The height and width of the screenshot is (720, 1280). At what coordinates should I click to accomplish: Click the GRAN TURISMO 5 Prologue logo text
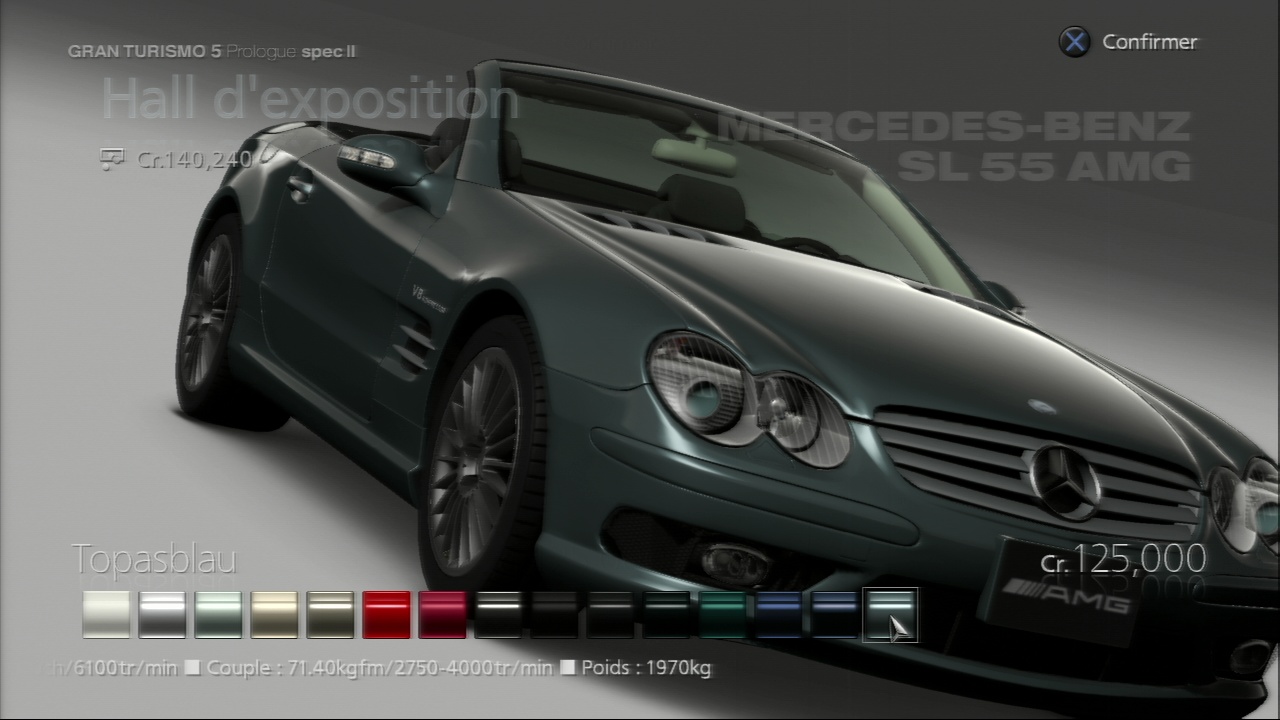tap(212, 51)
